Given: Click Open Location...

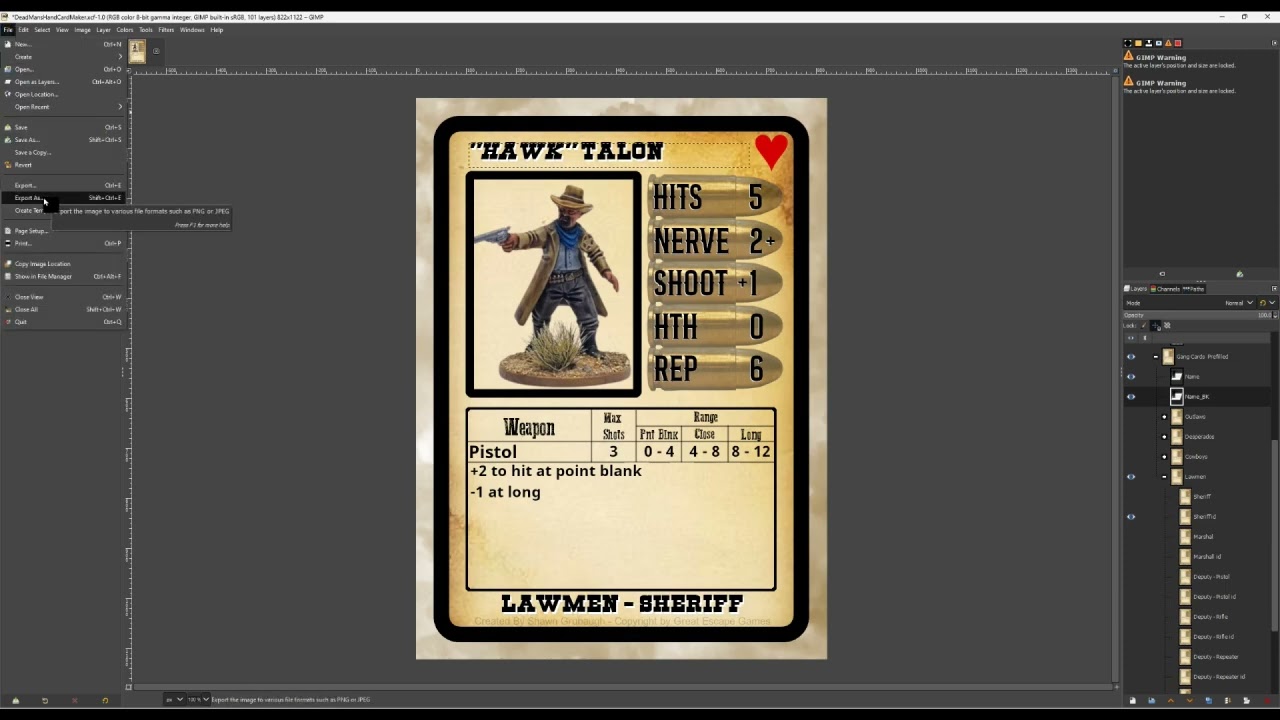Looking at the screenshot, I should (x=64, y=94).
